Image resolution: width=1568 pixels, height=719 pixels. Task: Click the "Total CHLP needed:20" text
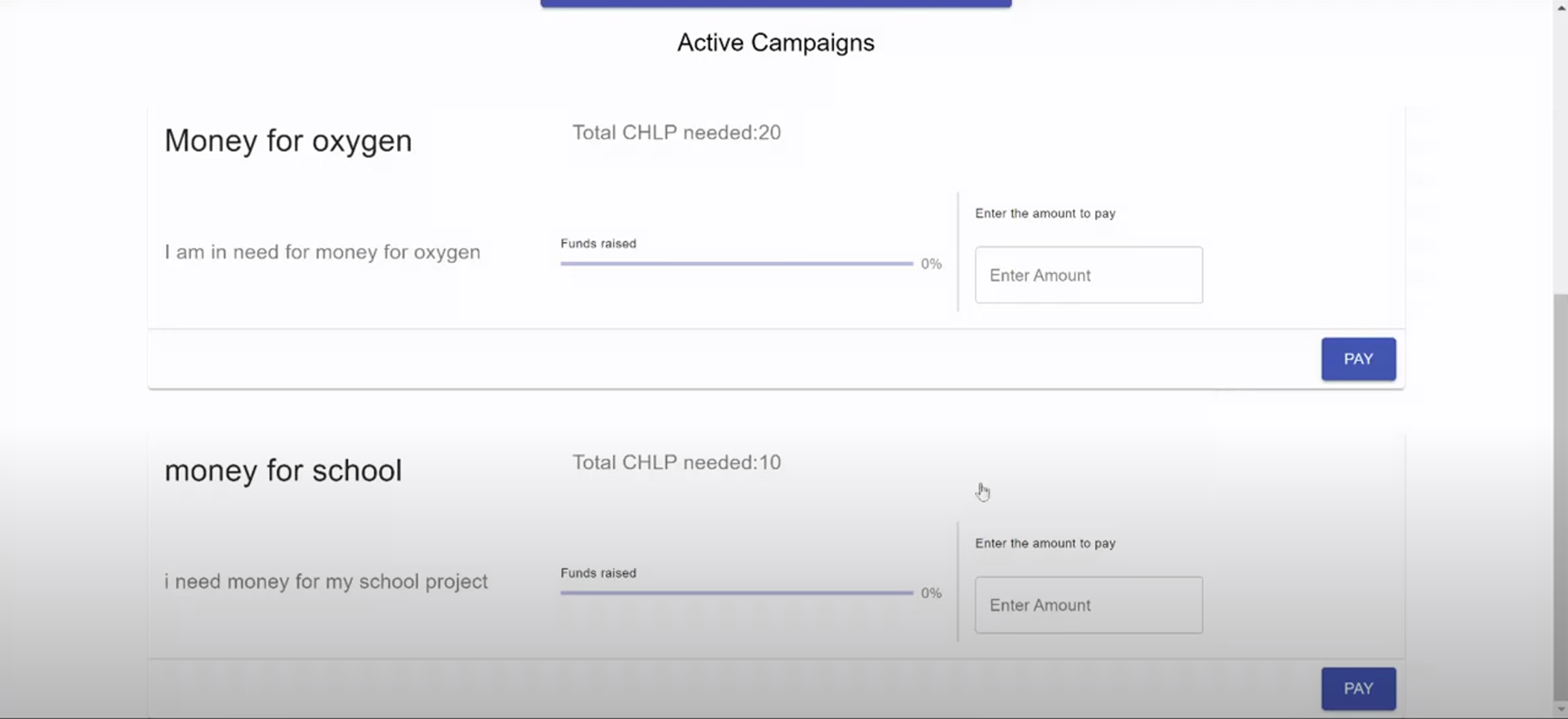(x=676, y=132)
